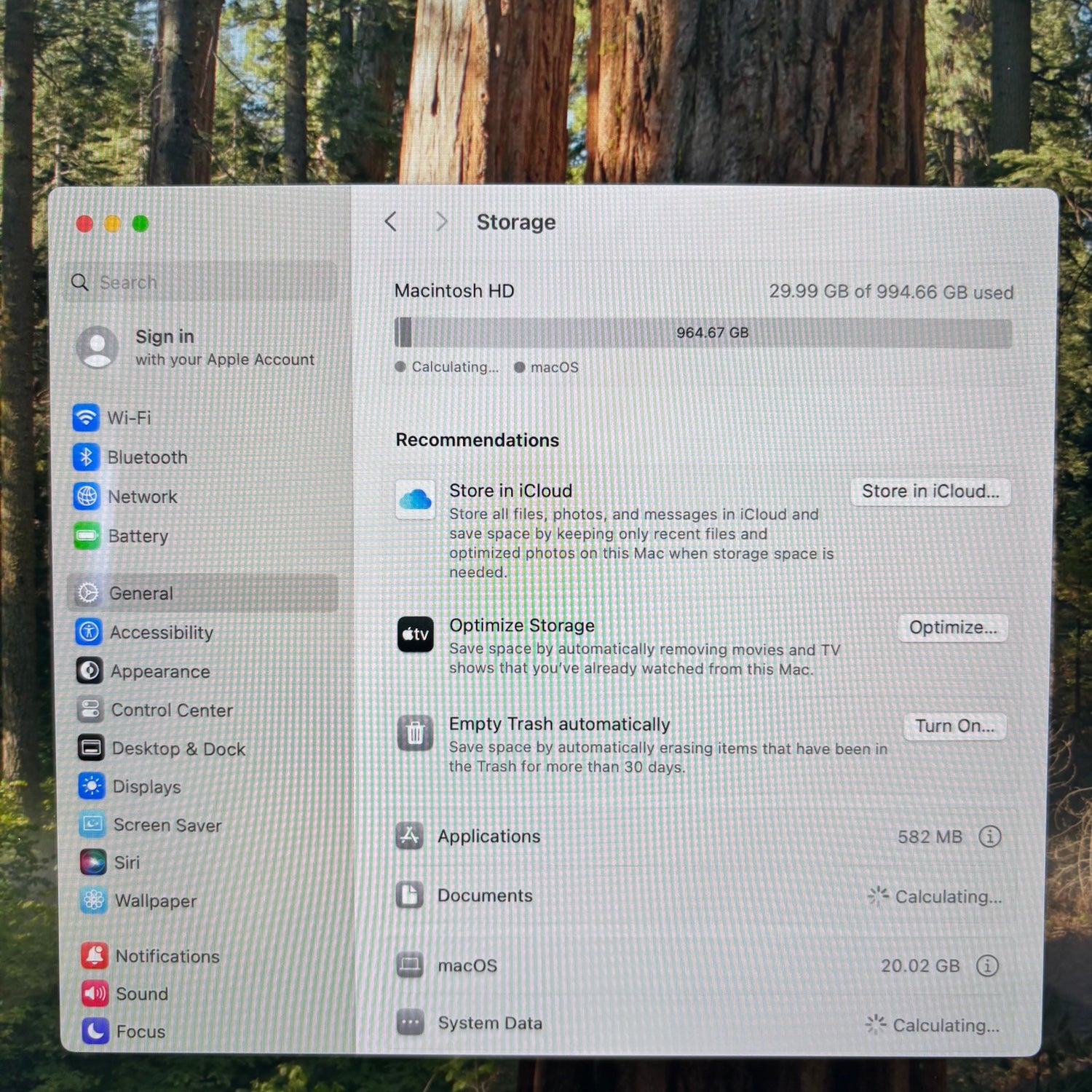Screen dimensions: 1092x1092
Task: Click the Apple TV icon
Action: (x=416, y=634)
